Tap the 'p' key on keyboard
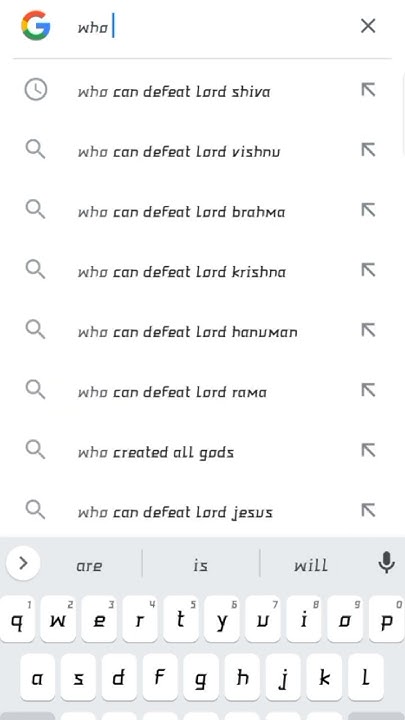 pos(387,619)
